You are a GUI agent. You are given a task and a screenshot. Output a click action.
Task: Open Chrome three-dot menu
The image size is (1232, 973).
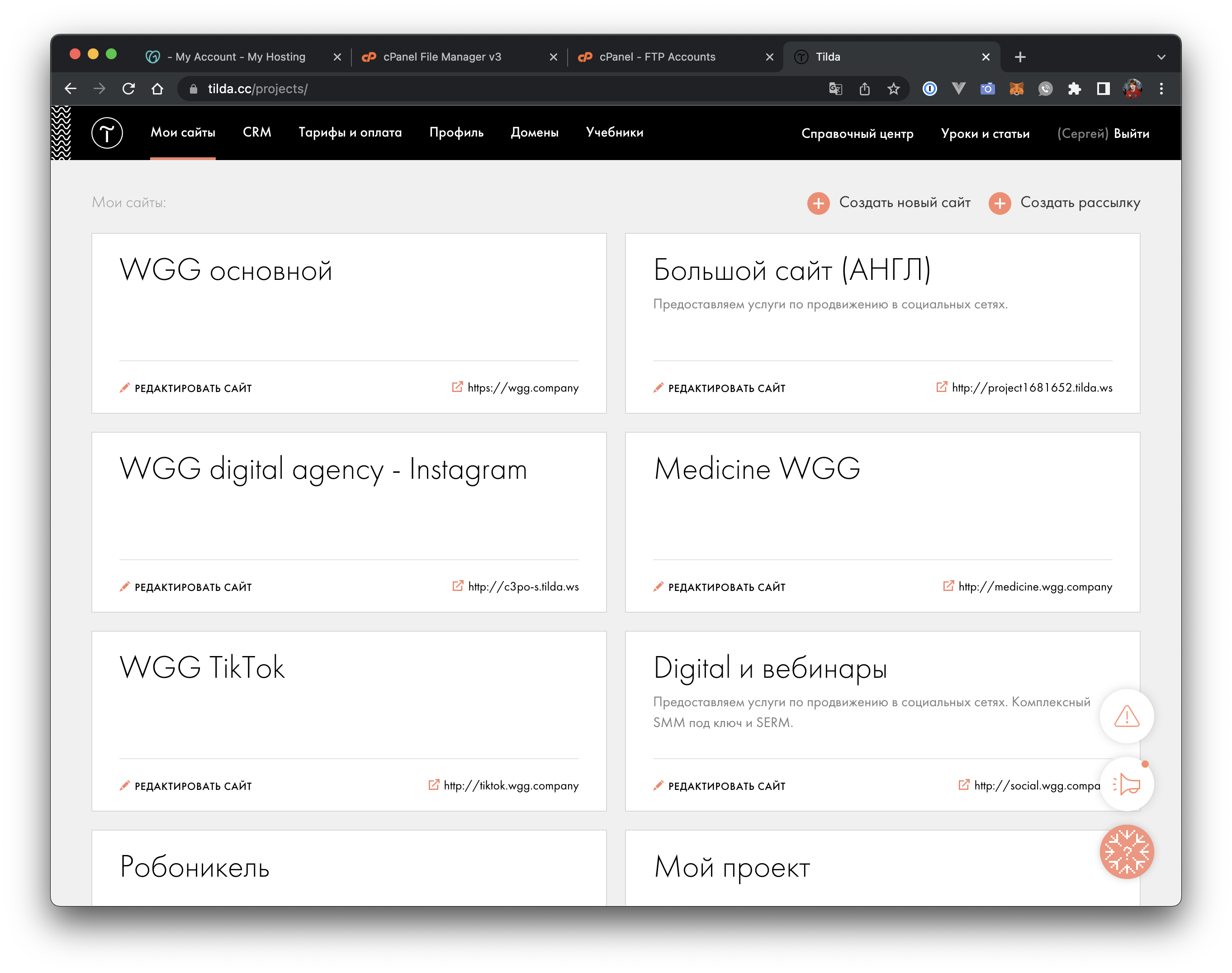1161,89
